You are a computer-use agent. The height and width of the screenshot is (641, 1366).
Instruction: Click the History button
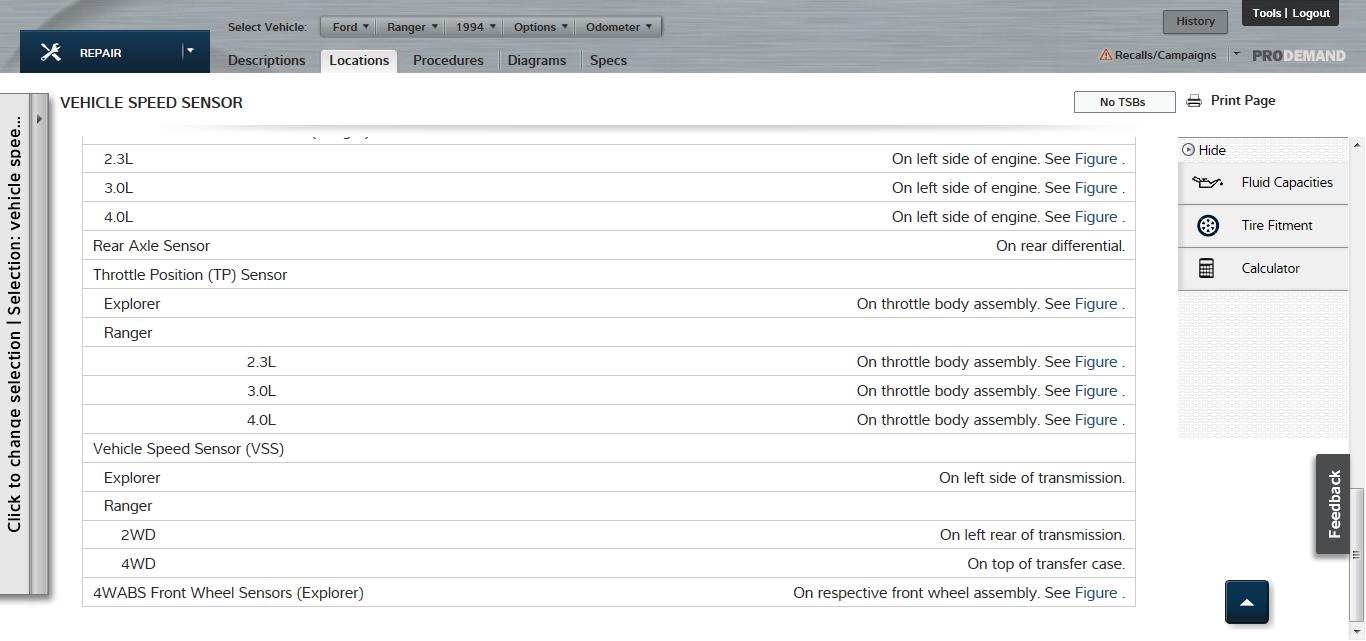coord(1195,21)
